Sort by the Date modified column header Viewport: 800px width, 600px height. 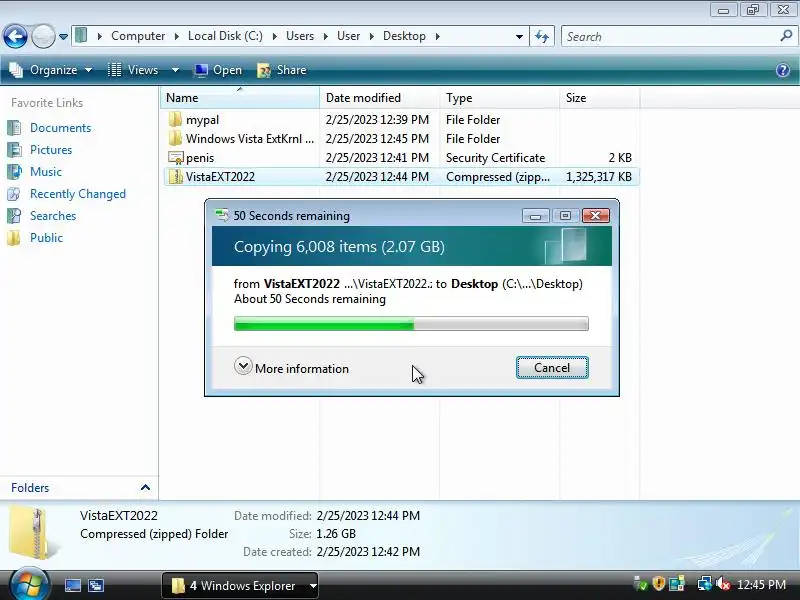coord(379,97)
